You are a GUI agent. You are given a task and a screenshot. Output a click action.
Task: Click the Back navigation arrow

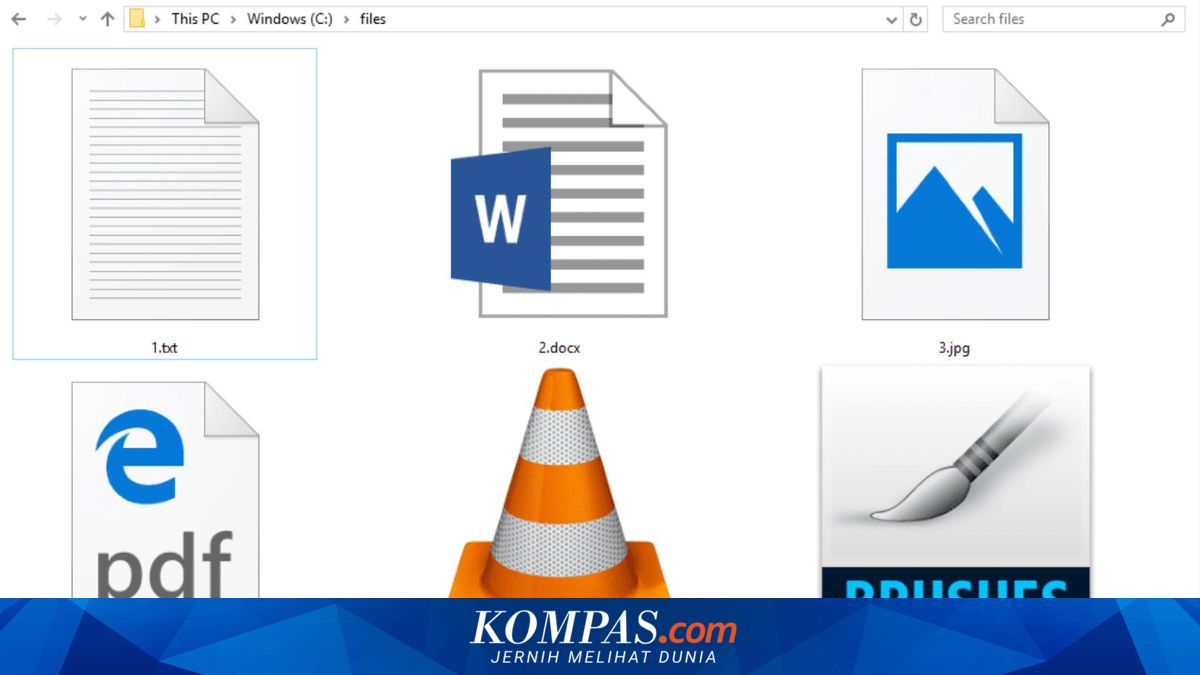pos(18,19)
